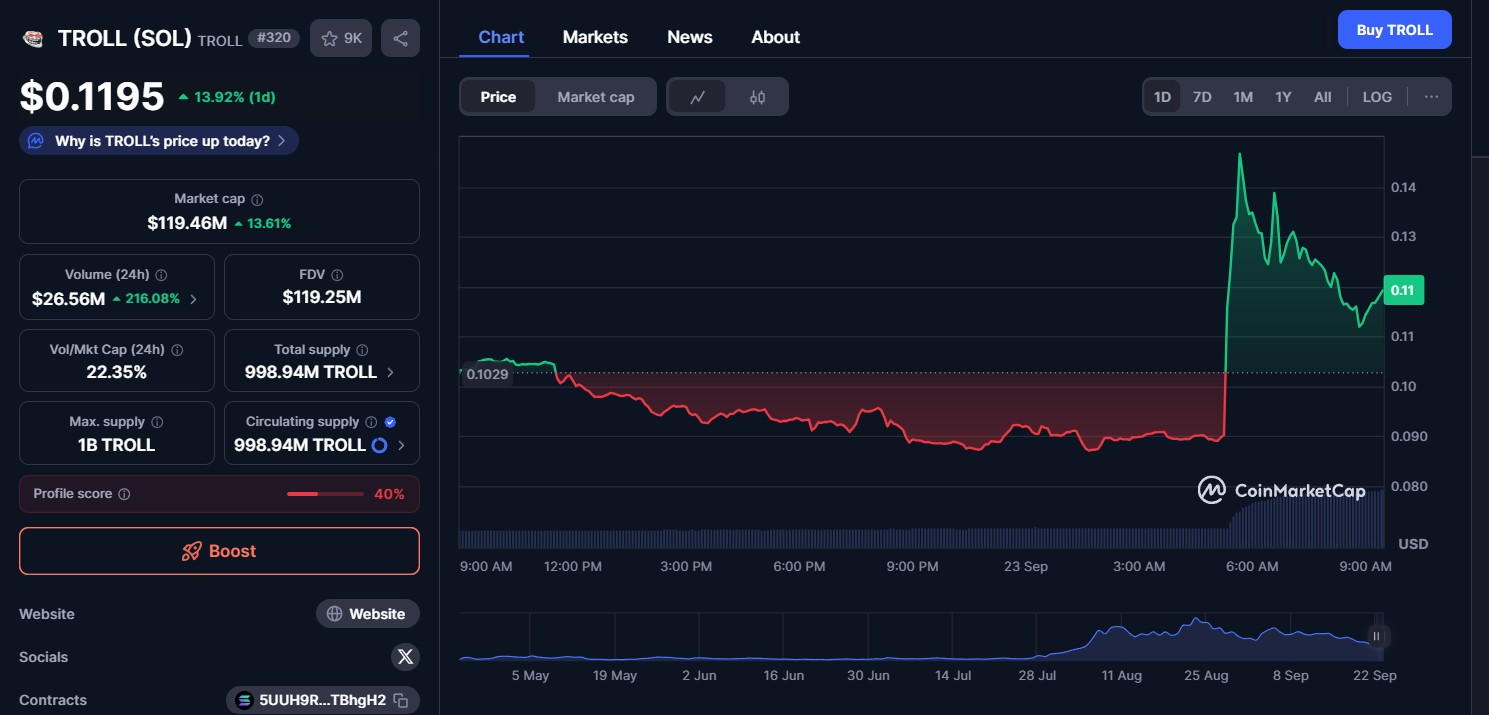This screenshot has width=1489, height=715.
Task: Toggle LOG scale on chart
Action: click(x=1377, y=97)
